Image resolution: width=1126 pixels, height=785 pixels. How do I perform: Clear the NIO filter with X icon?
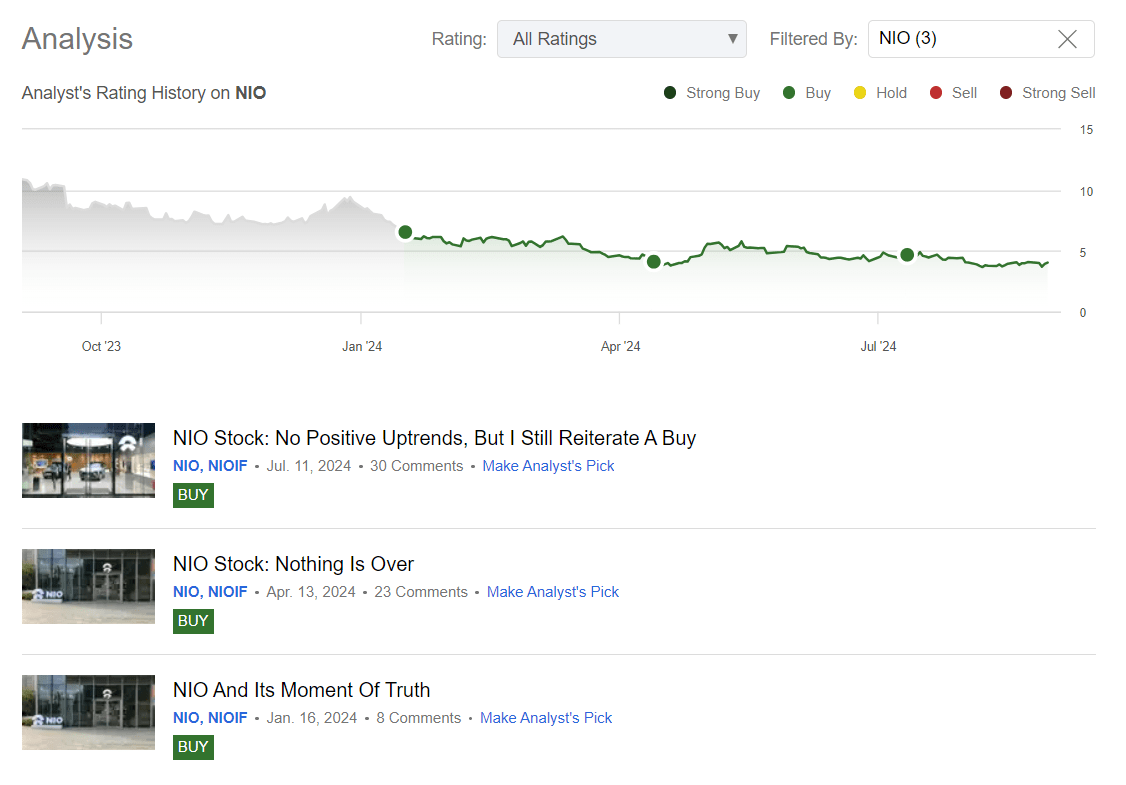[1067, 39]
